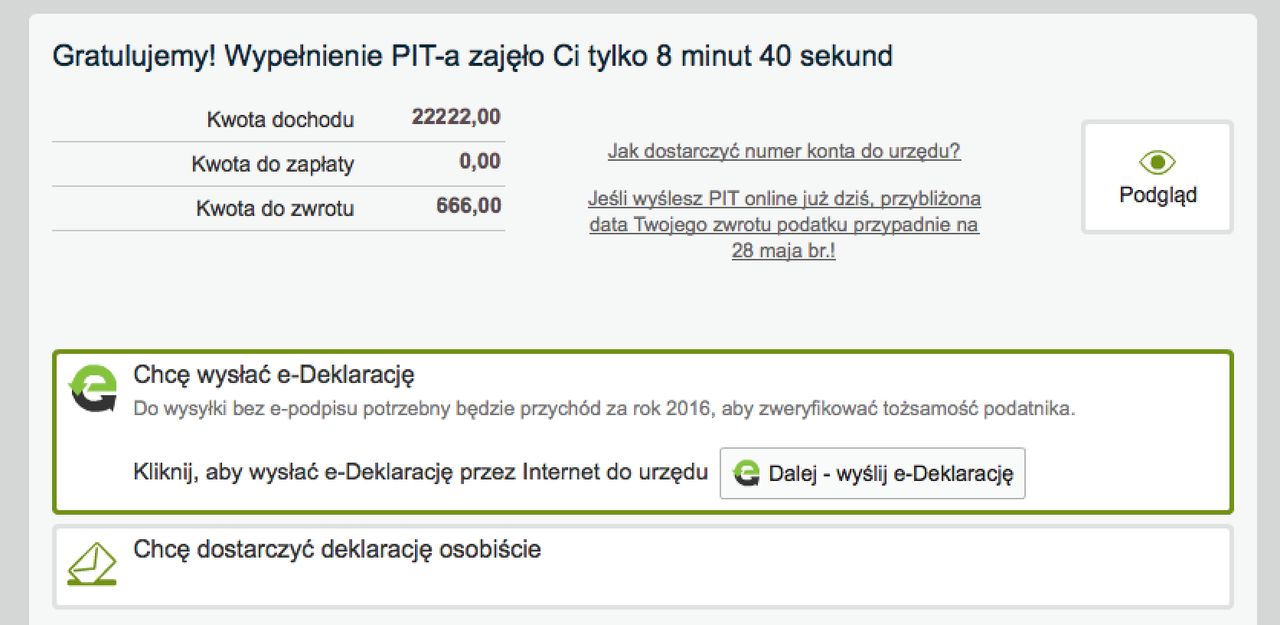This screenshot has height=625, width=1280.
Task: Click the Kwota do zwrotu amount 666,00
Action: click(468, 208)
